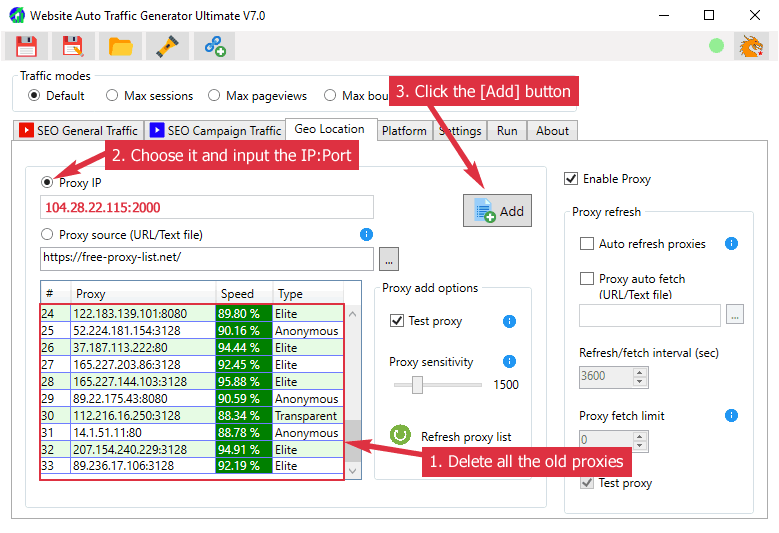779x533 pixels.
Task: Click the Proxy sensitivity slider handle
Action: [417, 384]
